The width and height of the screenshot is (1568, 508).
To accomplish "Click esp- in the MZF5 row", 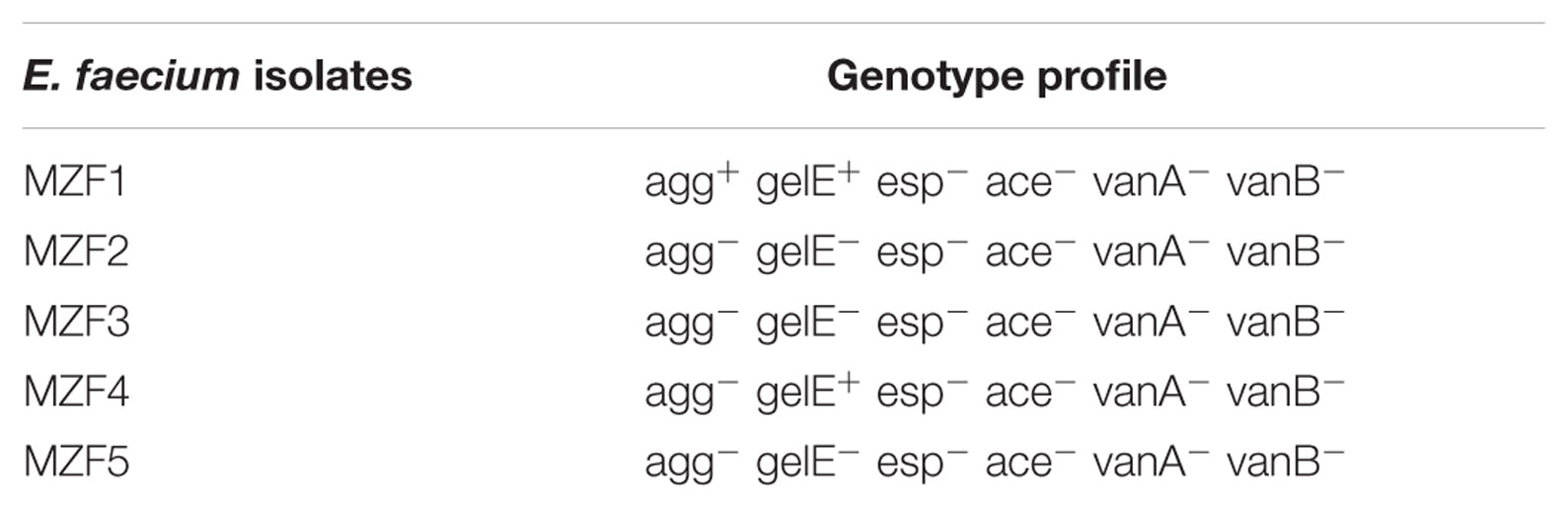I will 922,464.
